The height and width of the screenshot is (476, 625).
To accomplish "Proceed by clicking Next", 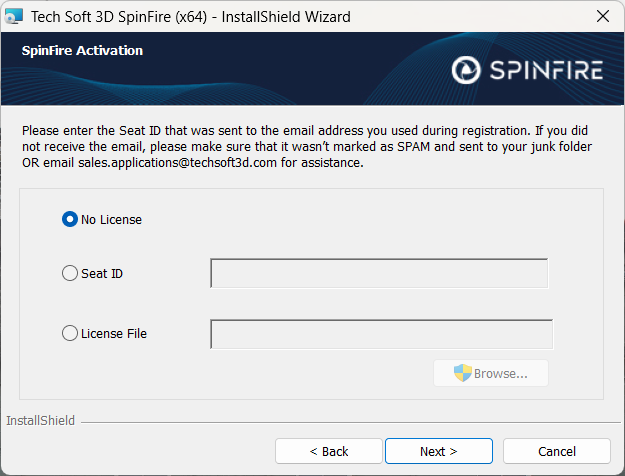I will click(x=438, y=451).
